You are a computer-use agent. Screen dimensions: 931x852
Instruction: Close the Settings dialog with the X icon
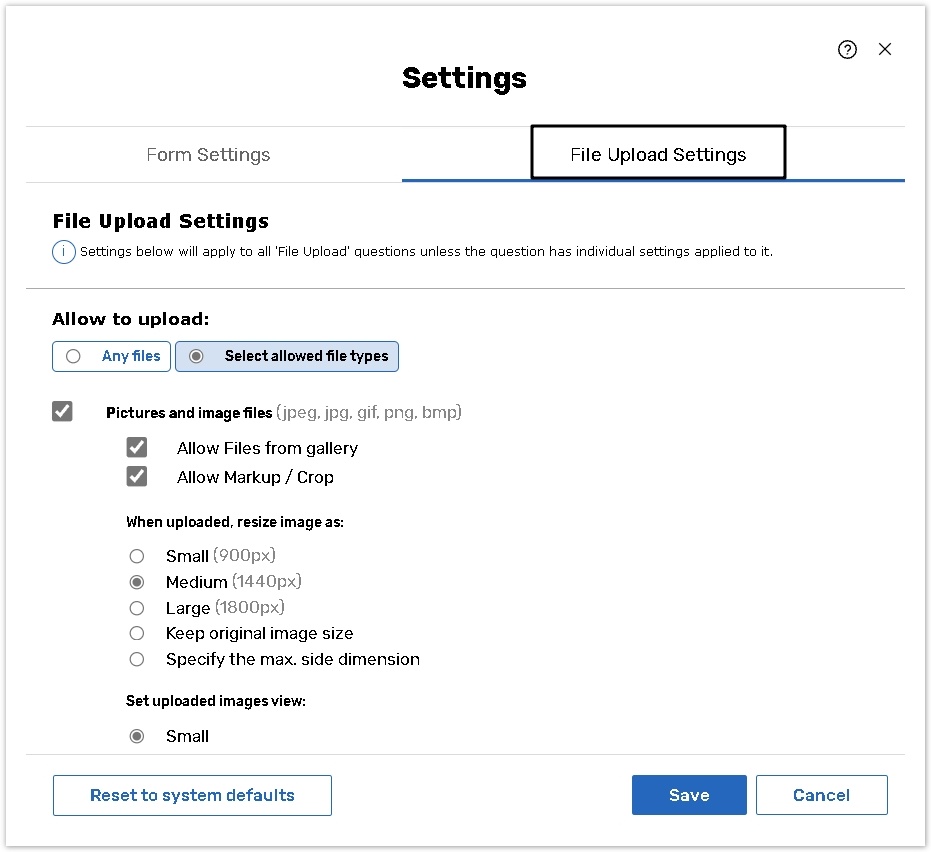885,49
